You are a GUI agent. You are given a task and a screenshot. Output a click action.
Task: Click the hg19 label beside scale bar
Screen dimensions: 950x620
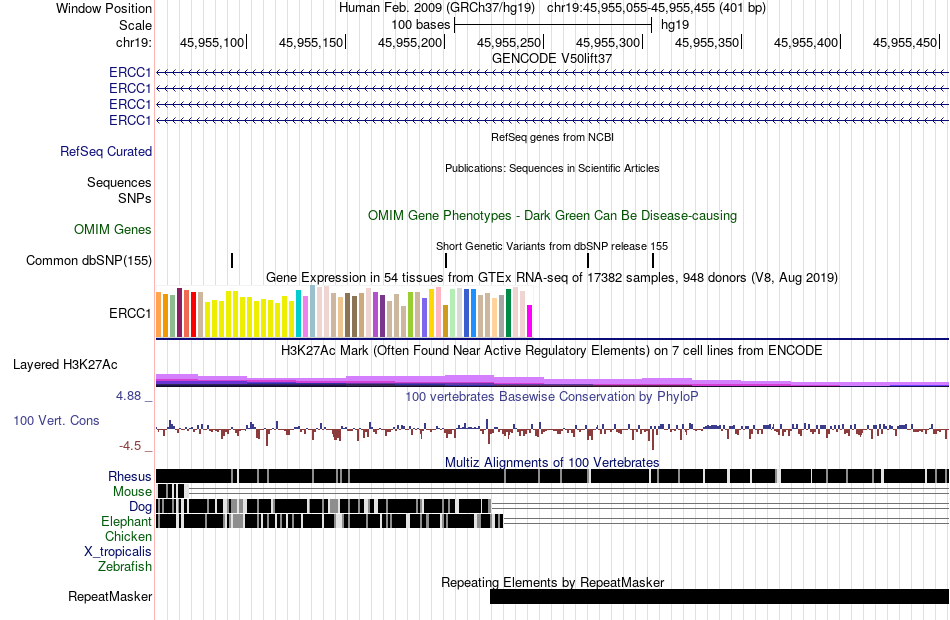[x=674, y=25]
